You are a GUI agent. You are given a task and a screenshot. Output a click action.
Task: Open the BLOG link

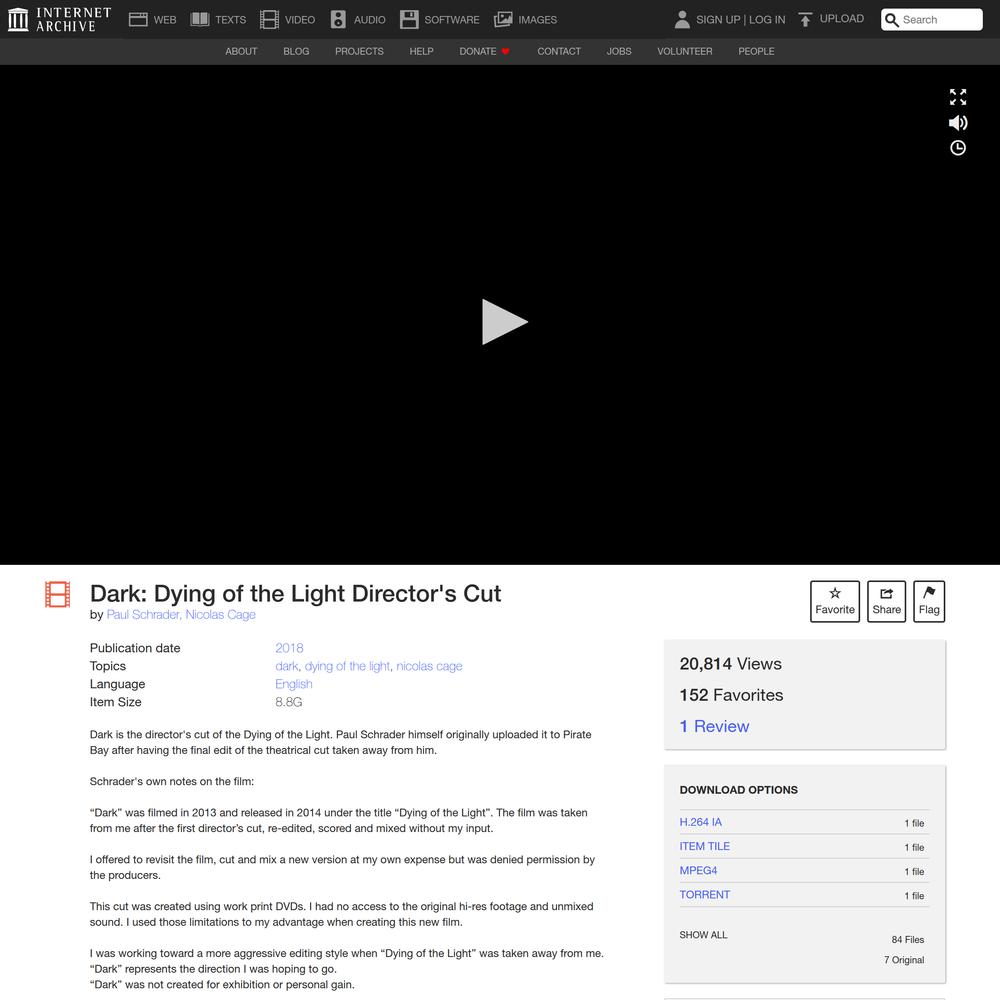click(296, 52)
